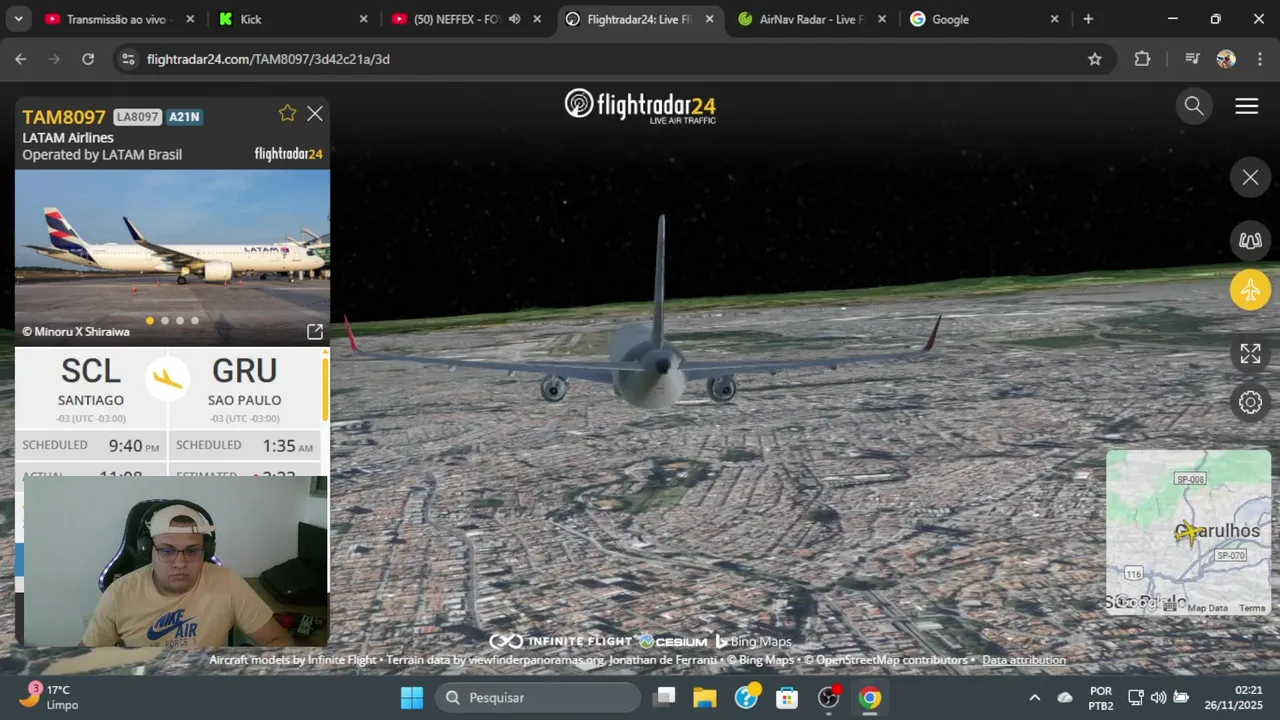
Task: Mute the NEFFEX tab audio icon
Action: point(514,19)
